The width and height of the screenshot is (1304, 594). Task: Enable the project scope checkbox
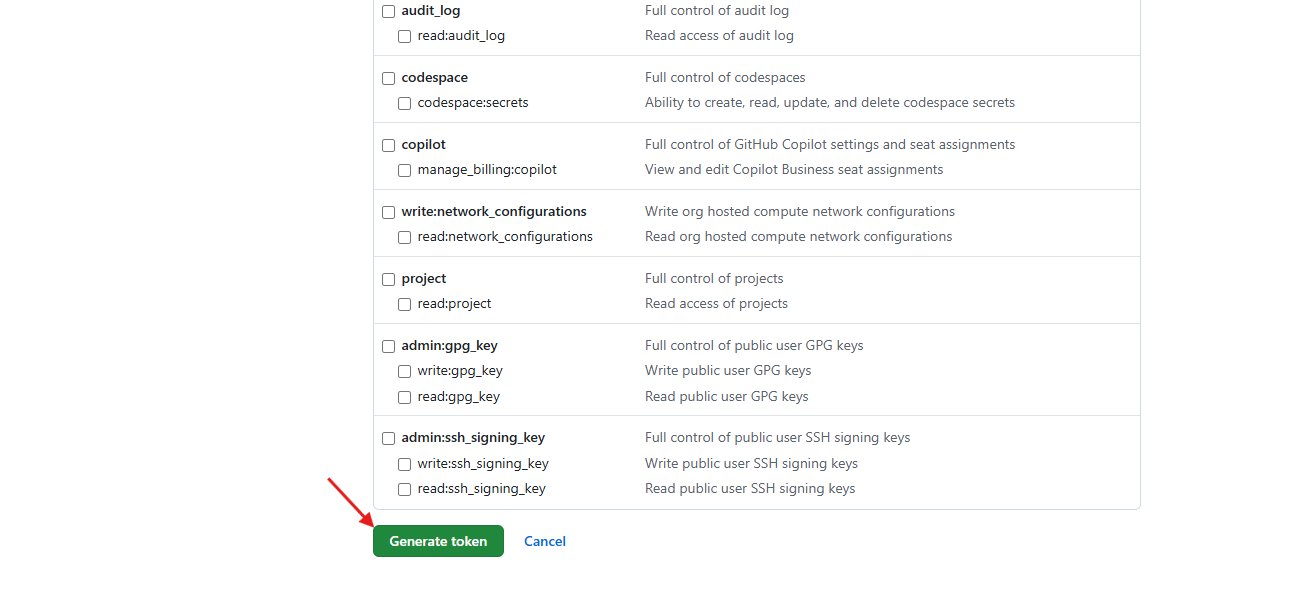(x=389, y=279)
